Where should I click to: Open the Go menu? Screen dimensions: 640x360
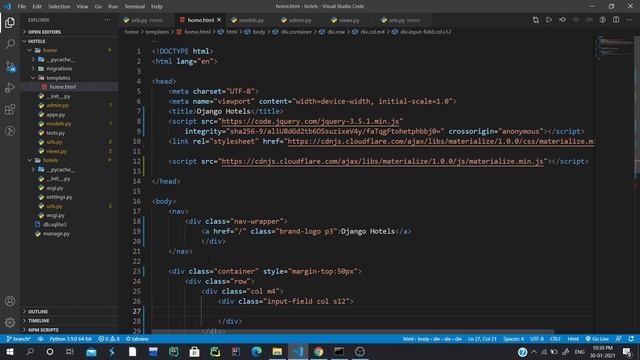point(98,7)
